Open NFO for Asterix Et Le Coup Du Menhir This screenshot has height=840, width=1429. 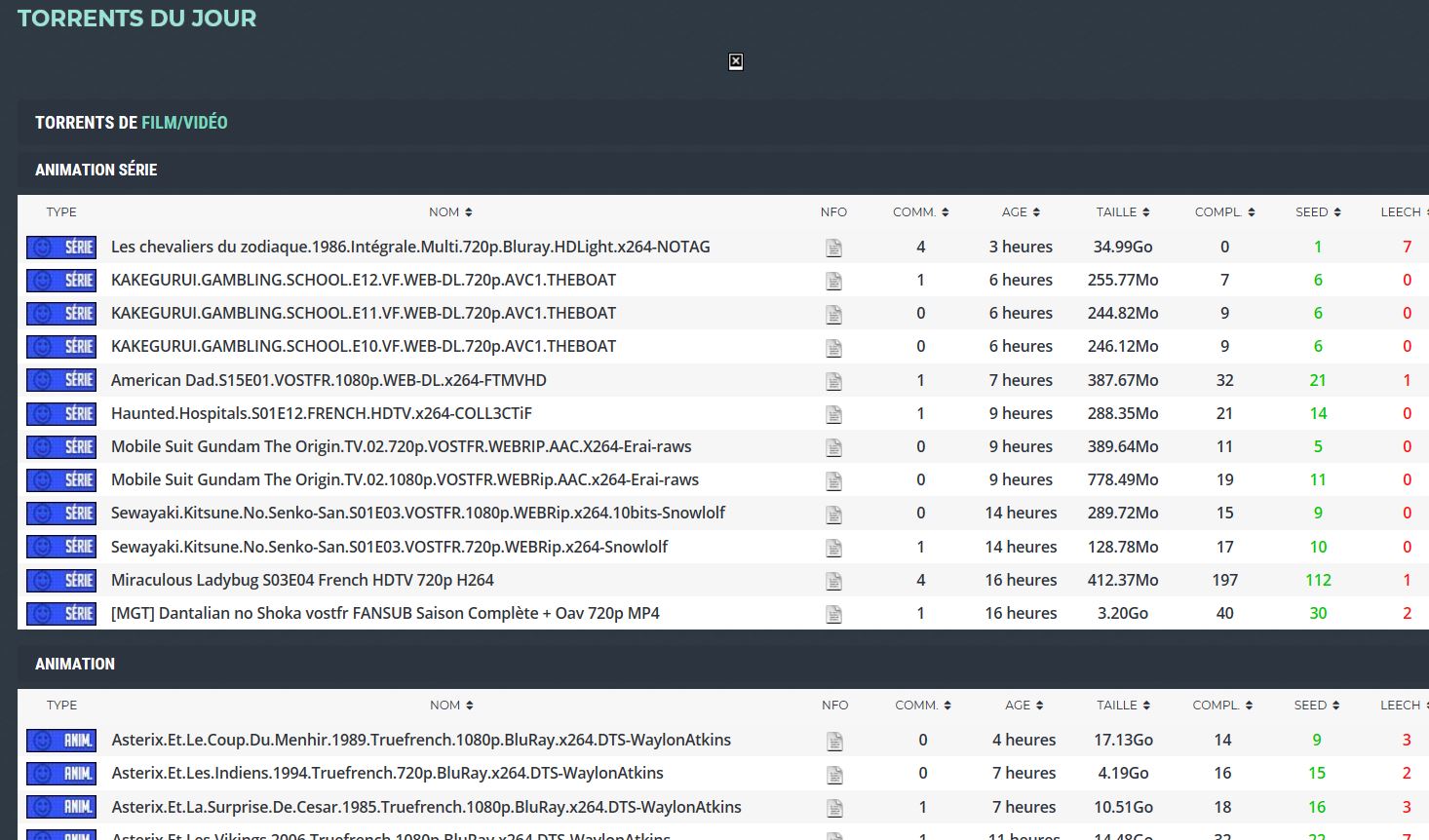click(x=834, y=742)
